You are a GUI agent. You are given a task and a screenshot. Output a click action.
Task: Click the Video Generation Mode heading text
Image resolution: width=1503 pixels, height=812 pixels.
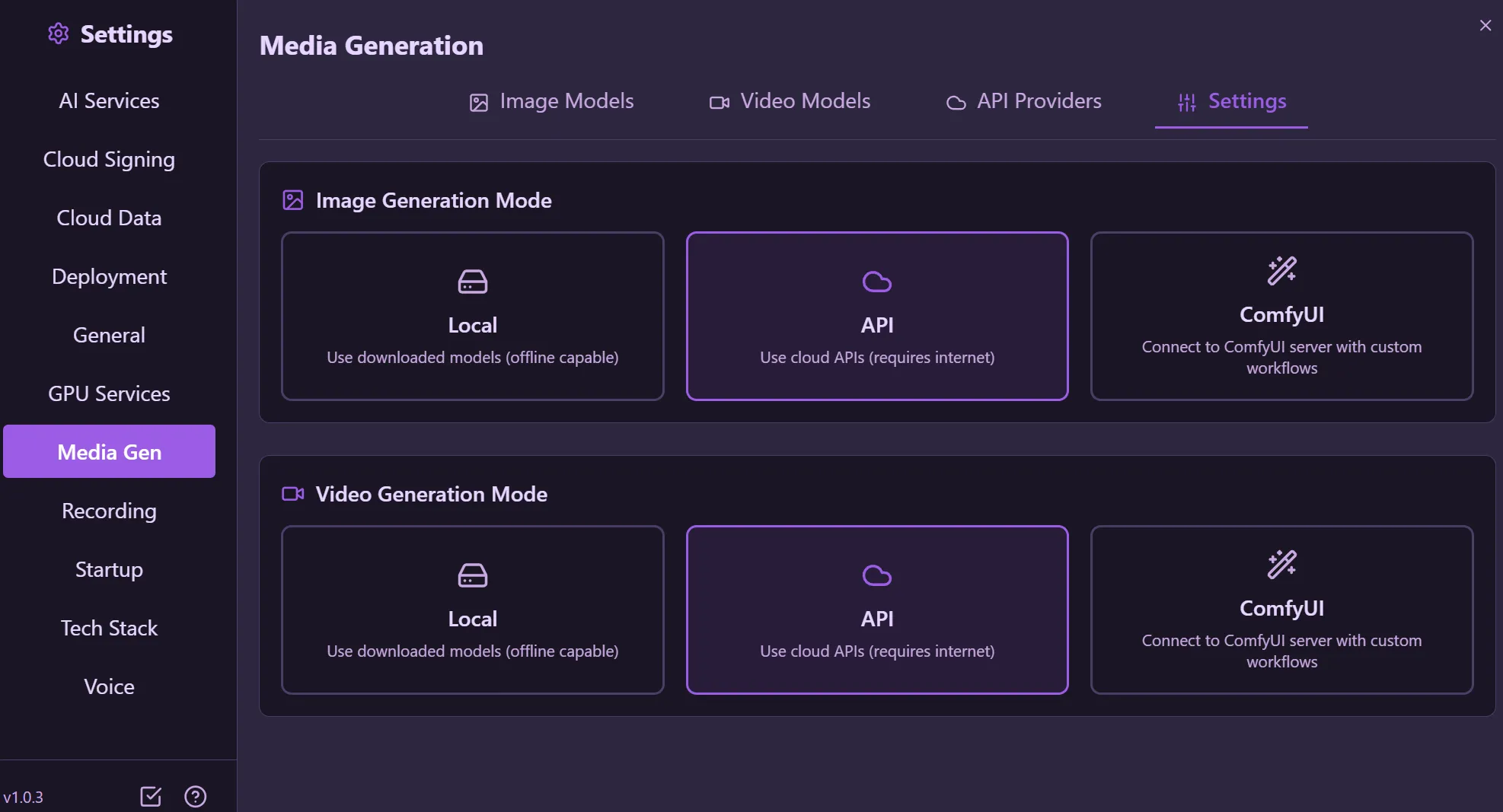pyautogui.click(x=432, y=494)
